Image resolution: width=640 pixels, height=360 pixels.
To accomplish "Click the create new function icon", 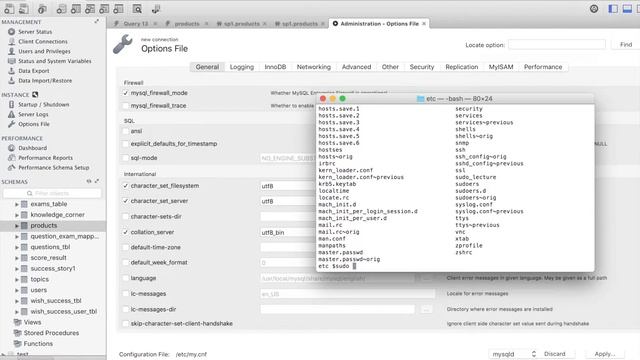I will pyautogui.click(x=118, y=9).
